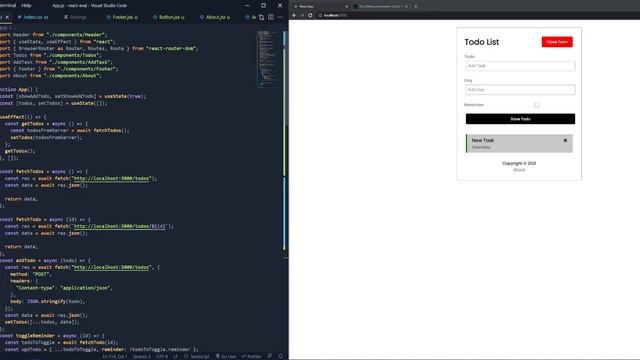Click the split editor icon
The width and height of the screenshot is (640, 360).
(x=271, y=17)
